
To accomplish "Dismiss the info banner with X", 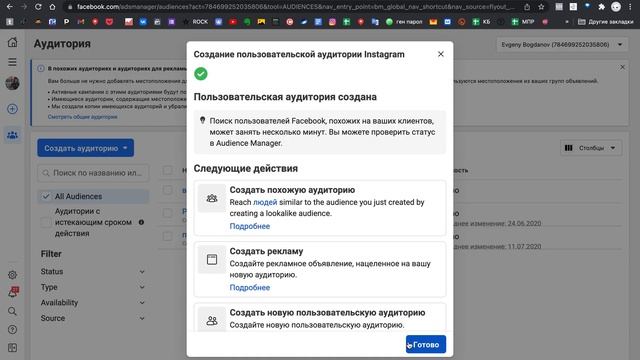I will tap(622, 67).
